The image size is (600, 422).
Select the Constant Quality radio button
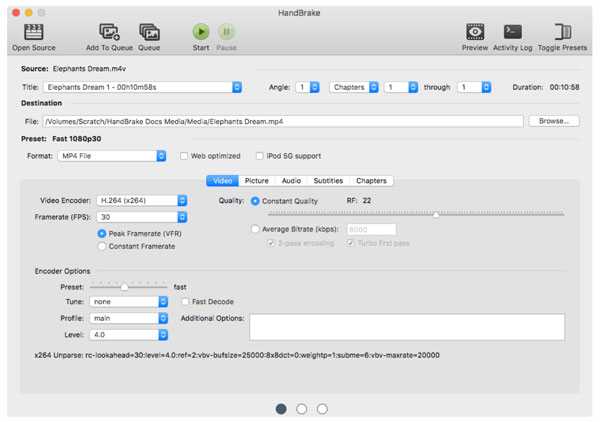click(255, 201)
